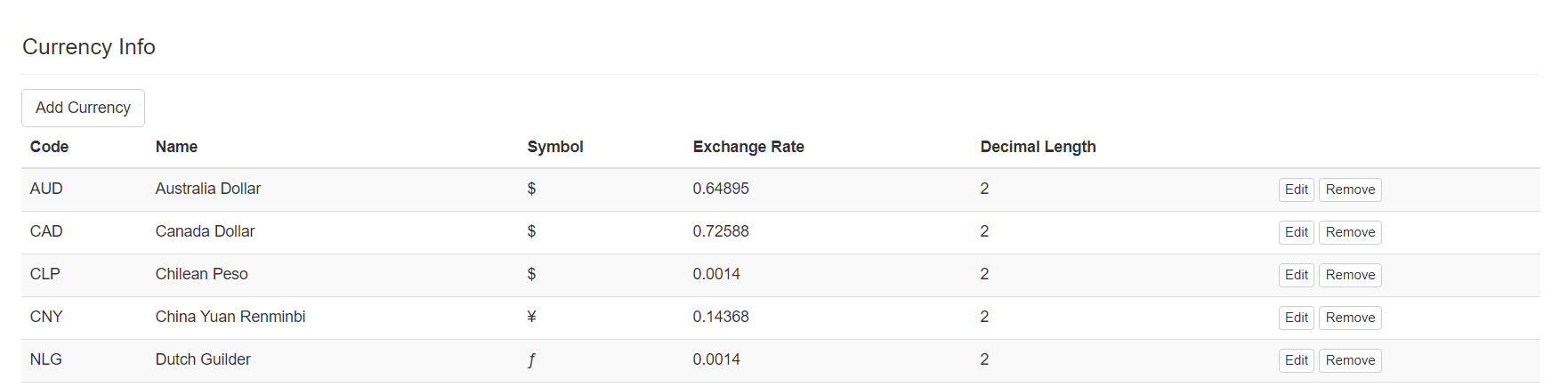Click the Decimal Length column header

pyautogui.click(x=1038, y=147)
